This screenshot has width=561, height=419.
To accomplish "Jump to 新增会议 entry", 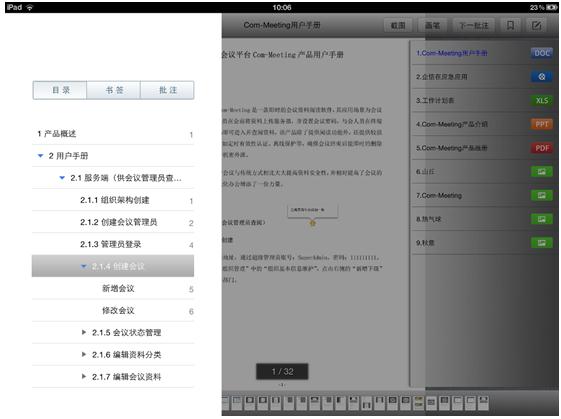I will click(x=113, y=288).
